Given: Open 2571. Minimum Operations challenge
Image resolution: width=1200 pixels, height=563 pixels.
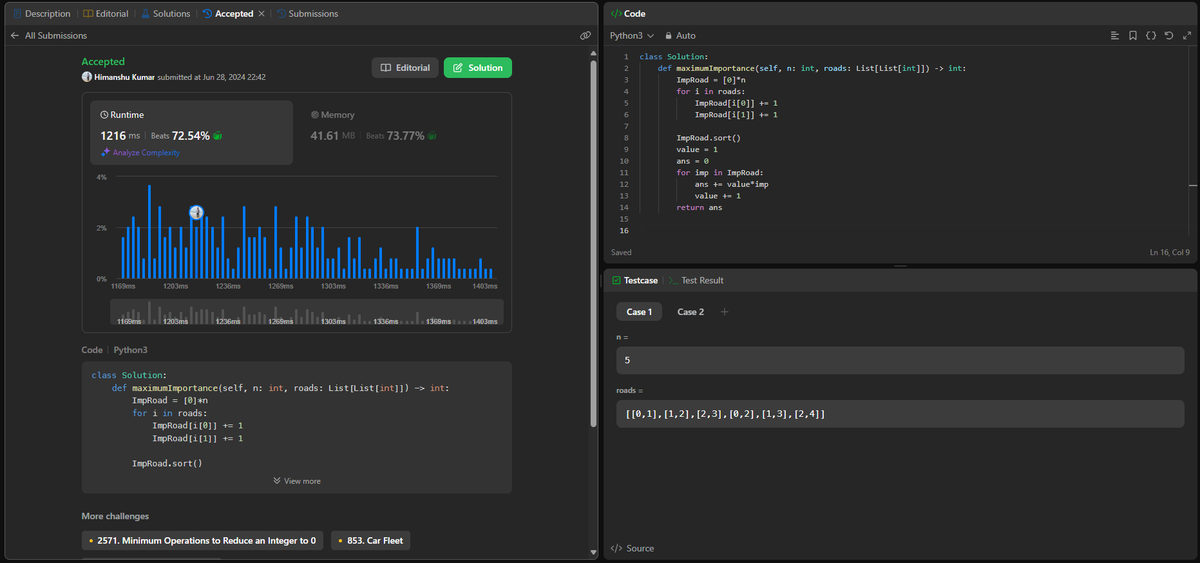Looking at the screenshot, I should [x=203, y=540].
